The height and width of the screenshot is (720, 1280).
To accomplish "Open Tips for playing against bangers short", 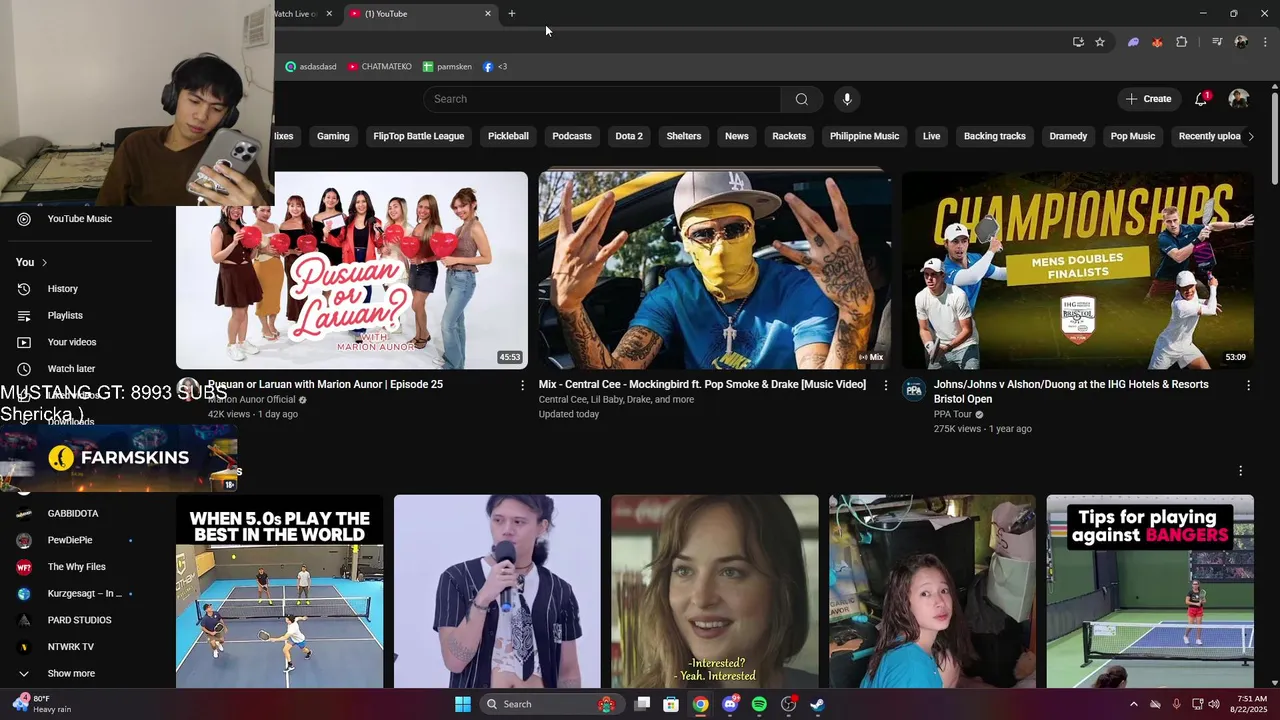I will pos(1150,591).
